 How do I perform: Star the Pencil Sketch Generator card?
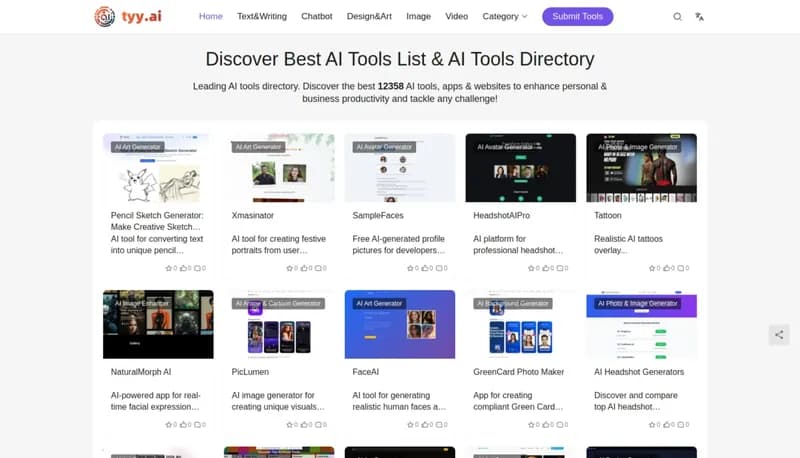click(x=168, y=268)
